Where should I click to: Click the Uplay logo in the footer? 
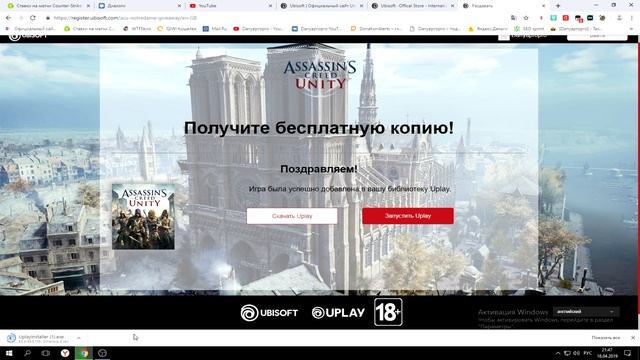click(338, 313)
